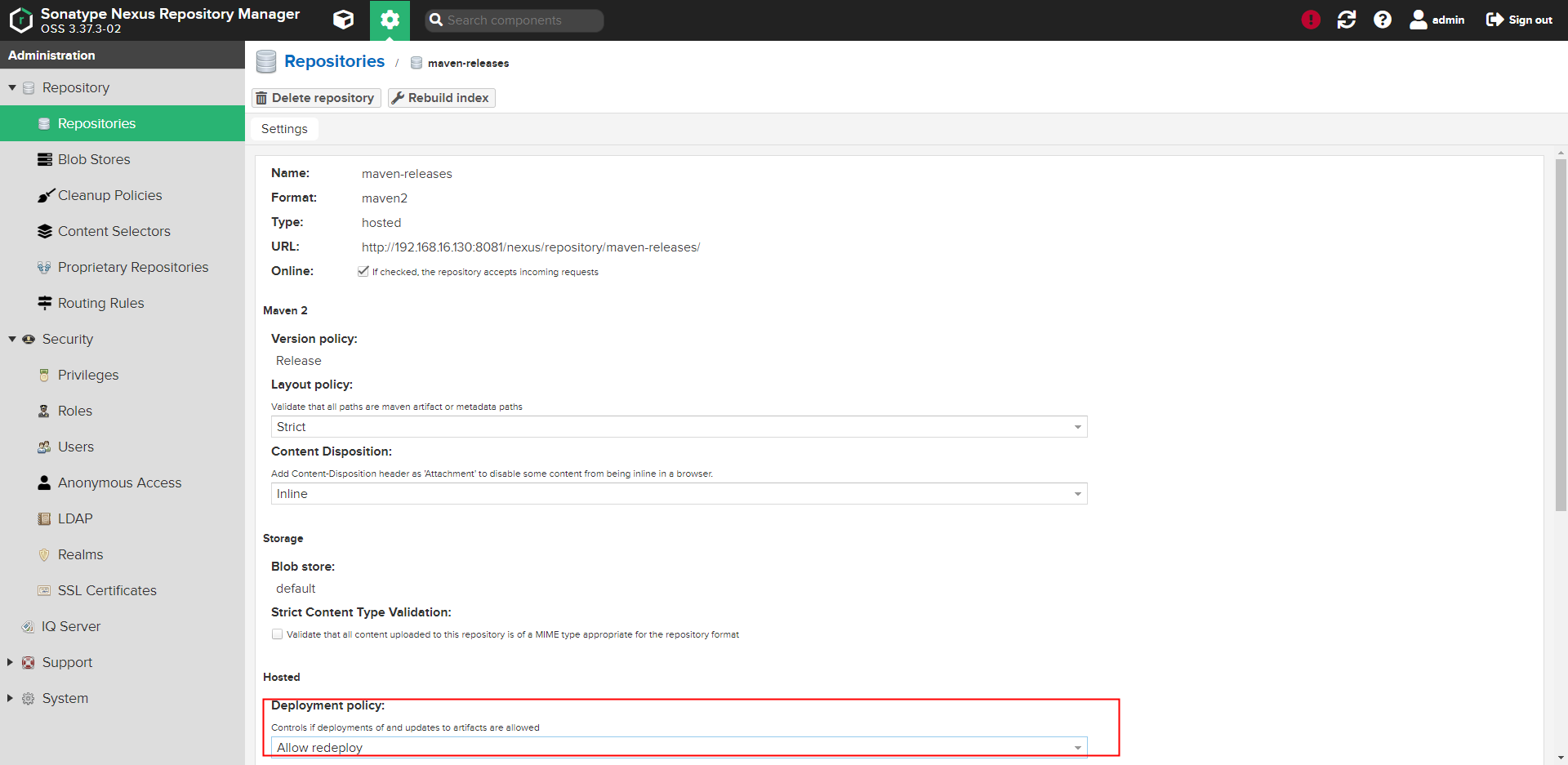Click Roles icon in sidebar
The height and width of the screenshot is (765, 1568).
tap(44, 411)
